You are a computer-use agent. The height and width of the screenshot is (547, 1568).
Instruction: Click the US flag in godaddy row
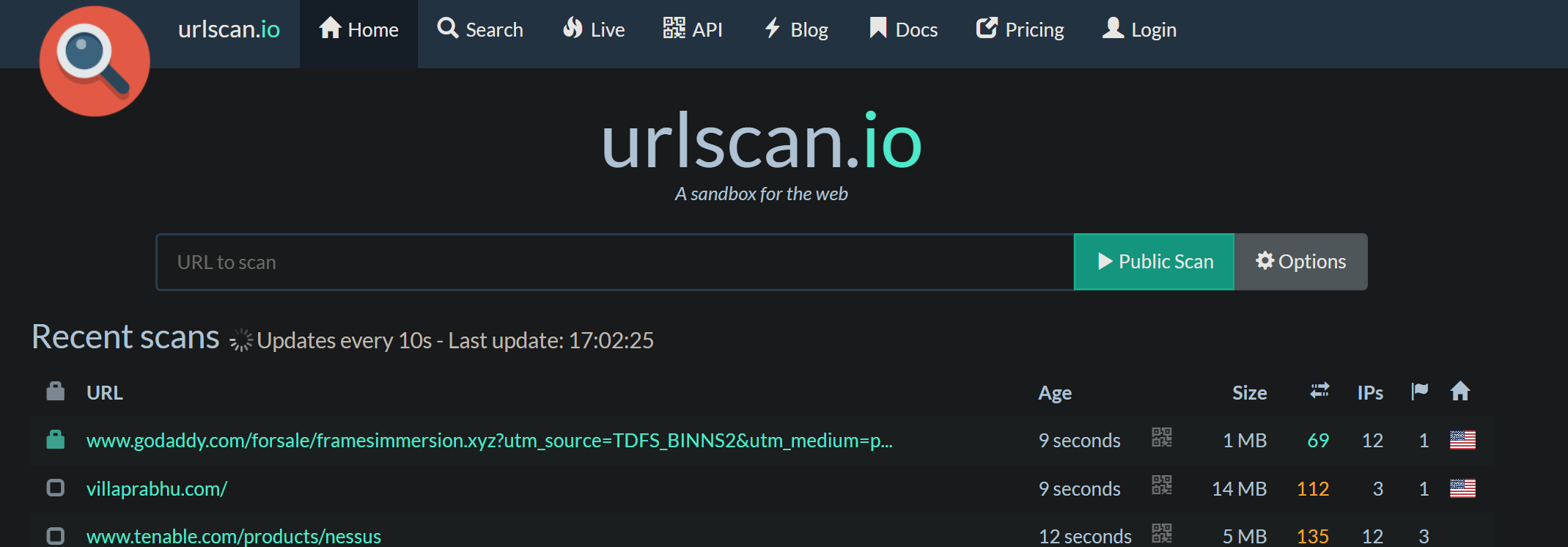(1462, 440)
